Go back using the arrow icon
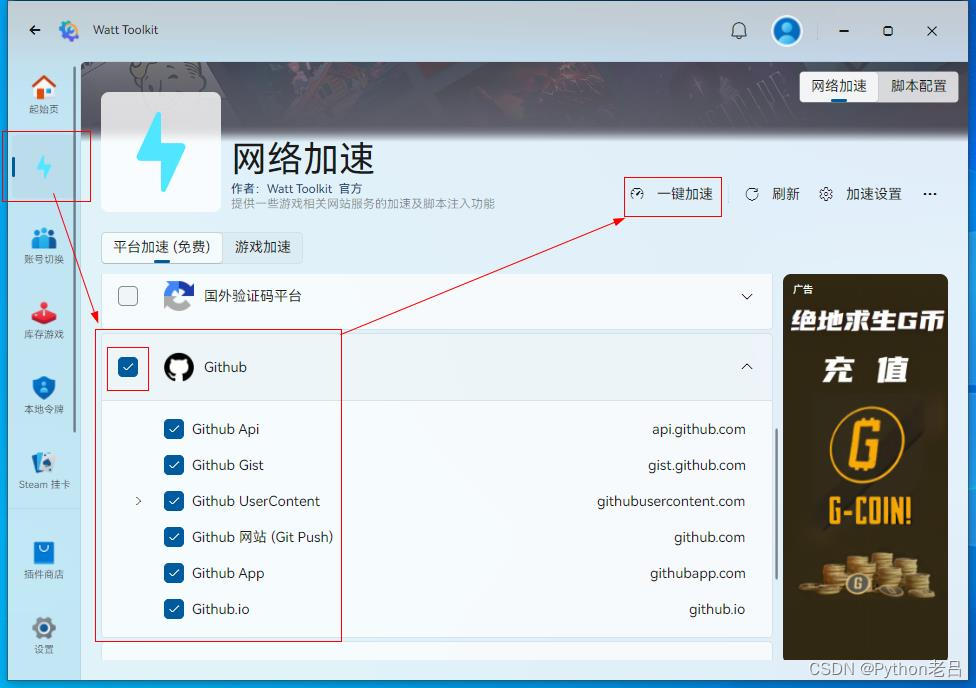The height and width of the screenshot is (688, 976). (35, 30)
